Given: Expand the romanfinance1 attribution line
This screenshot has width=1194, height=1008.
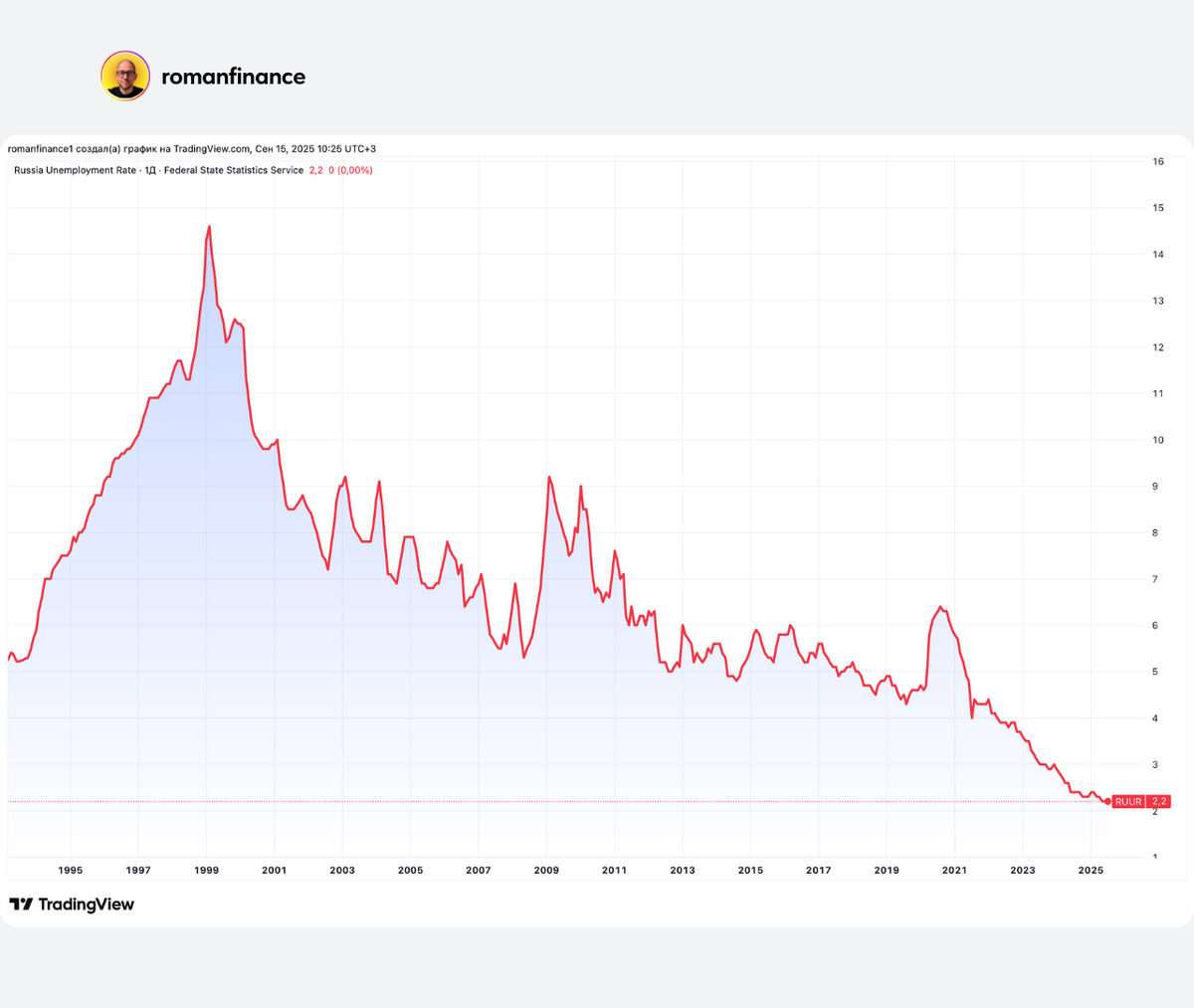Looking at the screenshot, I should [x=42, y=148].
